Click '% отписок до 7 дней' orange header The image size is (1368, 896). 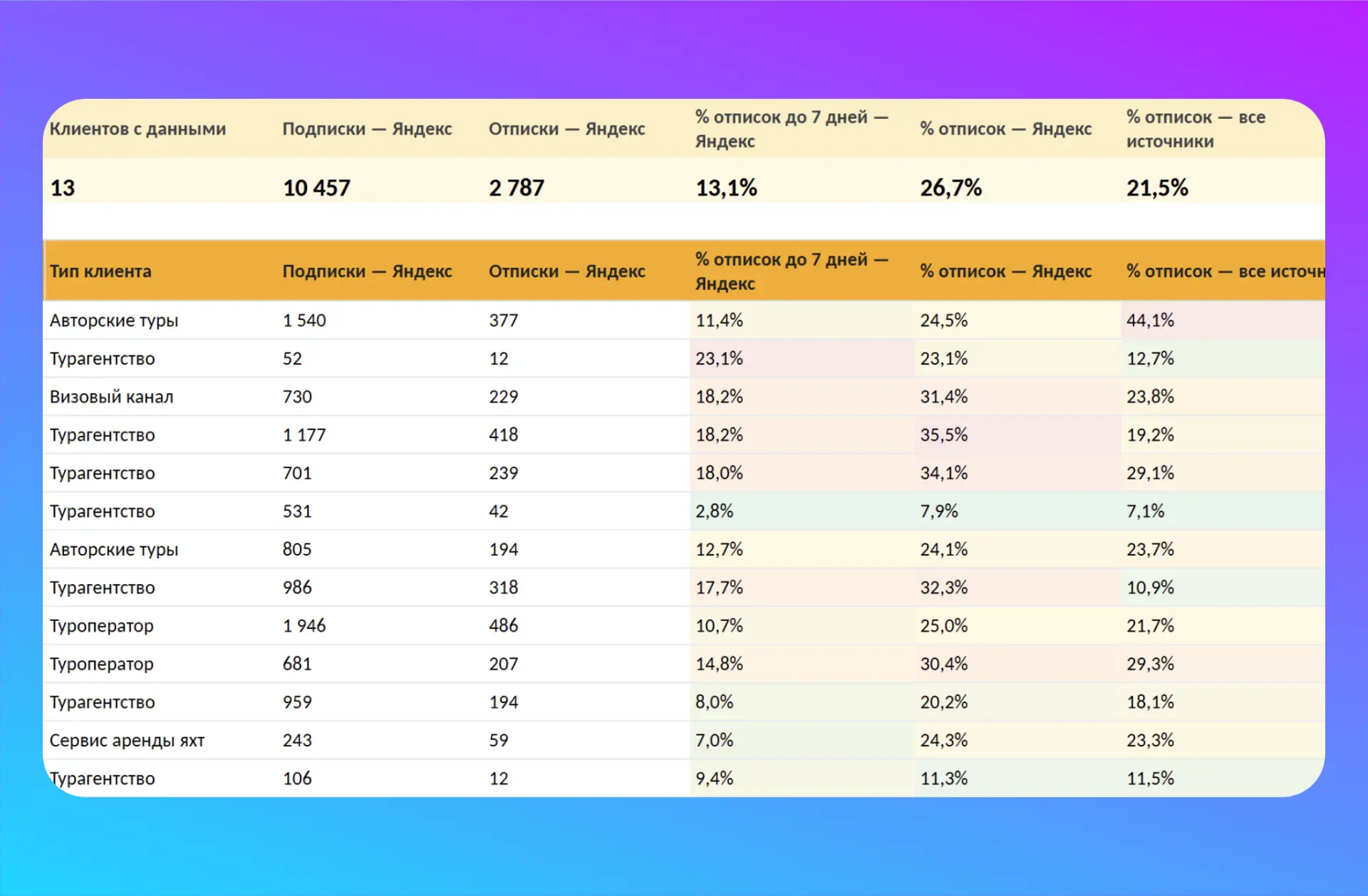[792, 271]
